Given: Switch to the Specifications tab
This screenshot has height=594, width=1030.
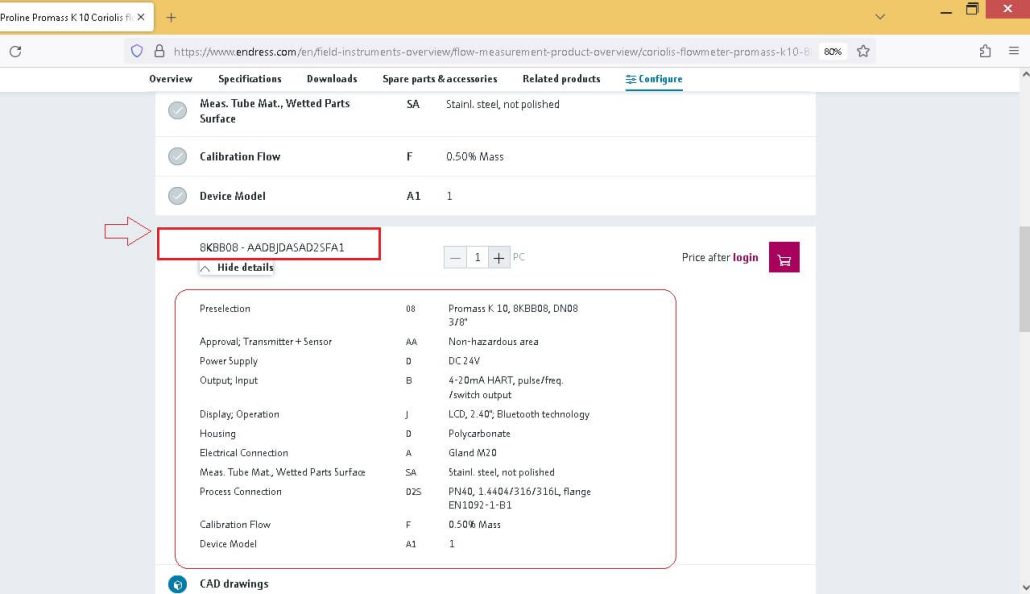Looking at the screenshot, I should pos(250,79).
